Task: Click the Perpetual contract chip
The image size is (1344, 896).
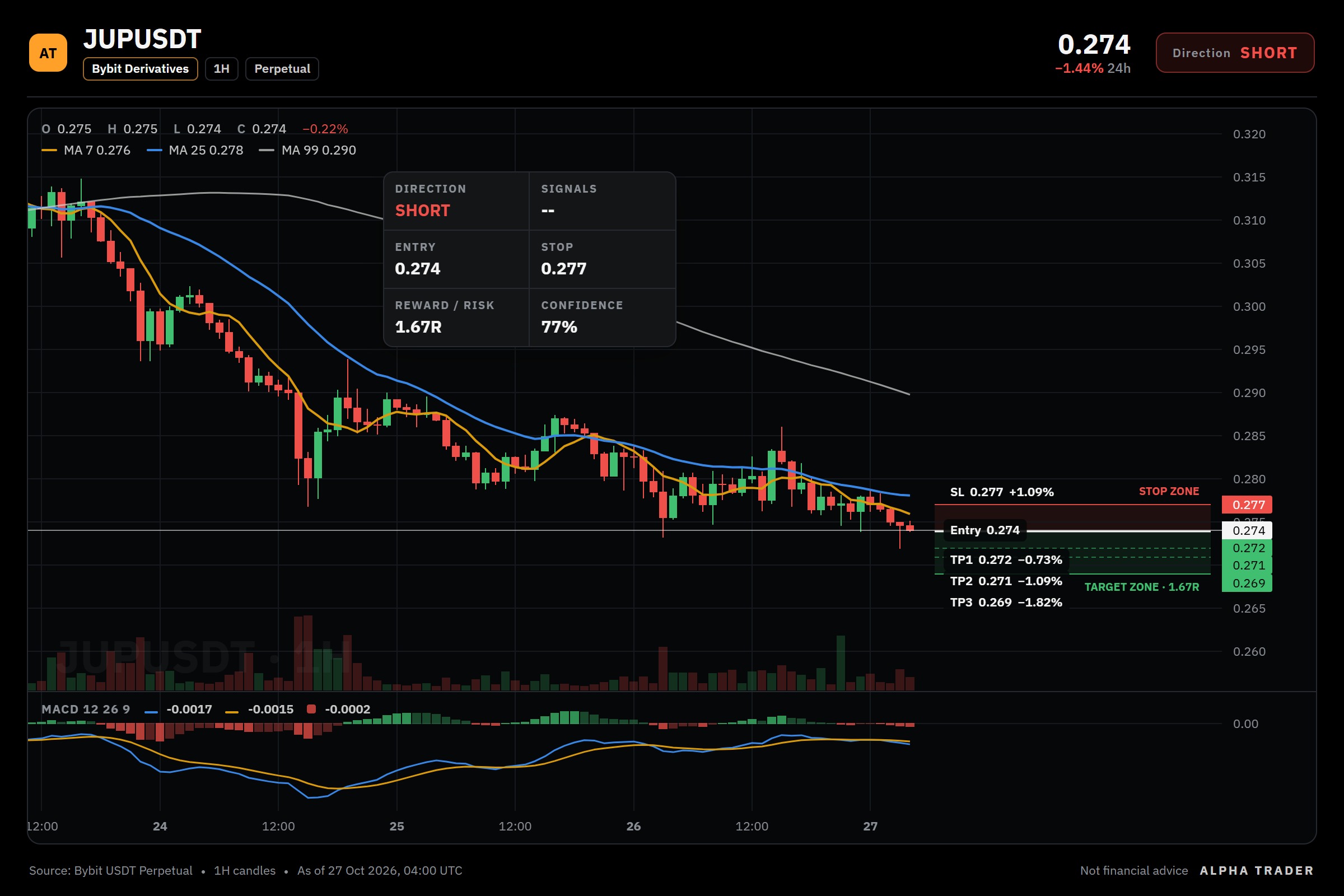Action: (x=282, y=68)
